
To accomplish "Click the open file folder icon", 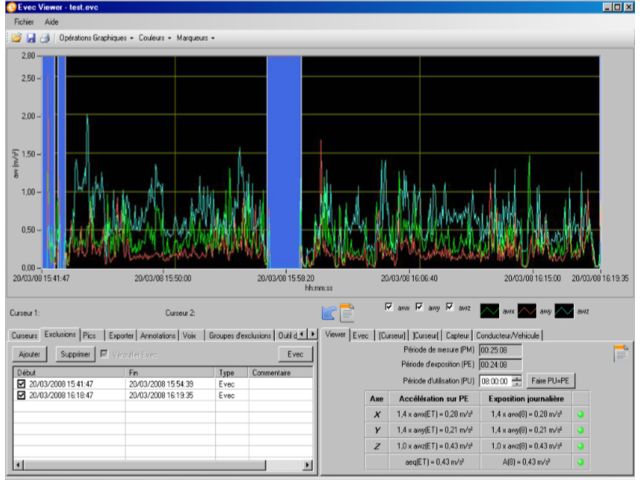I will point(16,38).
